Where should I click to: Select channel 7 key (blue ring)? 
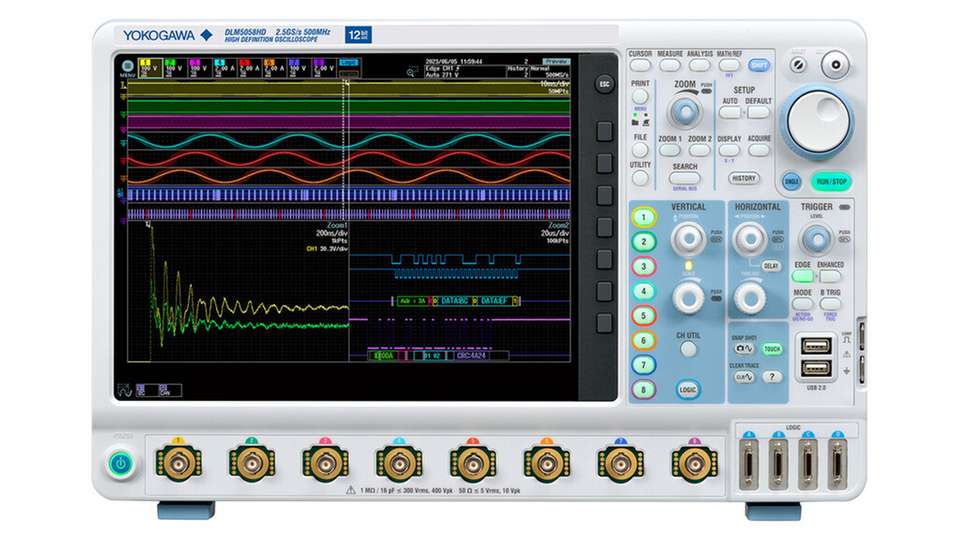coord(643,364)
